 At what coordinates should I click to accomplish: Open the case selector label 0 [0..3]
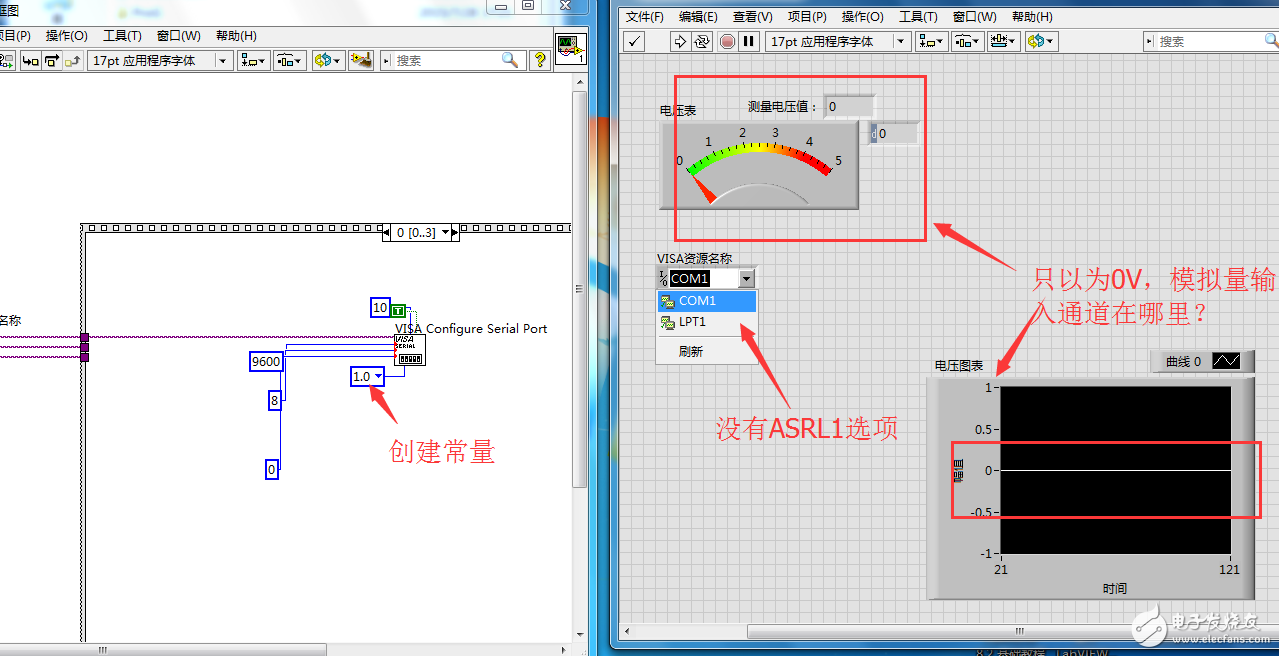421,233
